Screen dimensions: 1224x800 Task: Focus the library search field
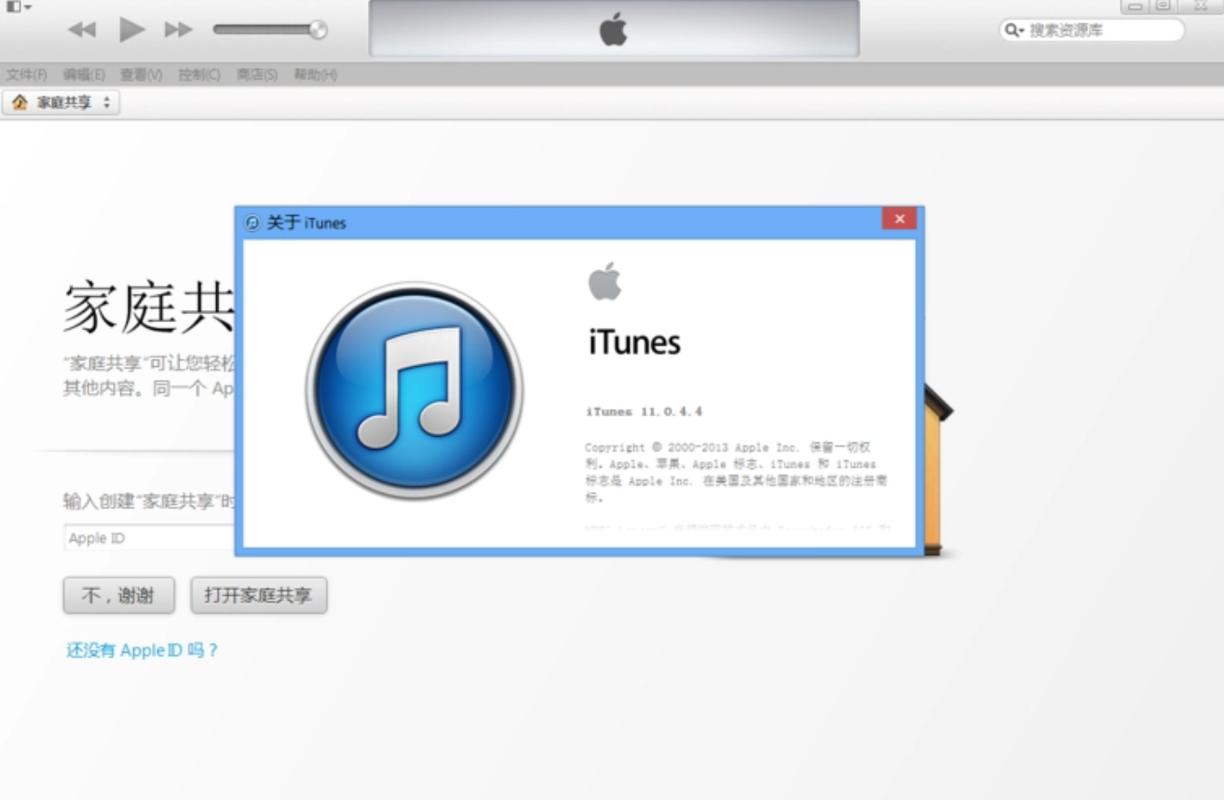[1091, 30]
